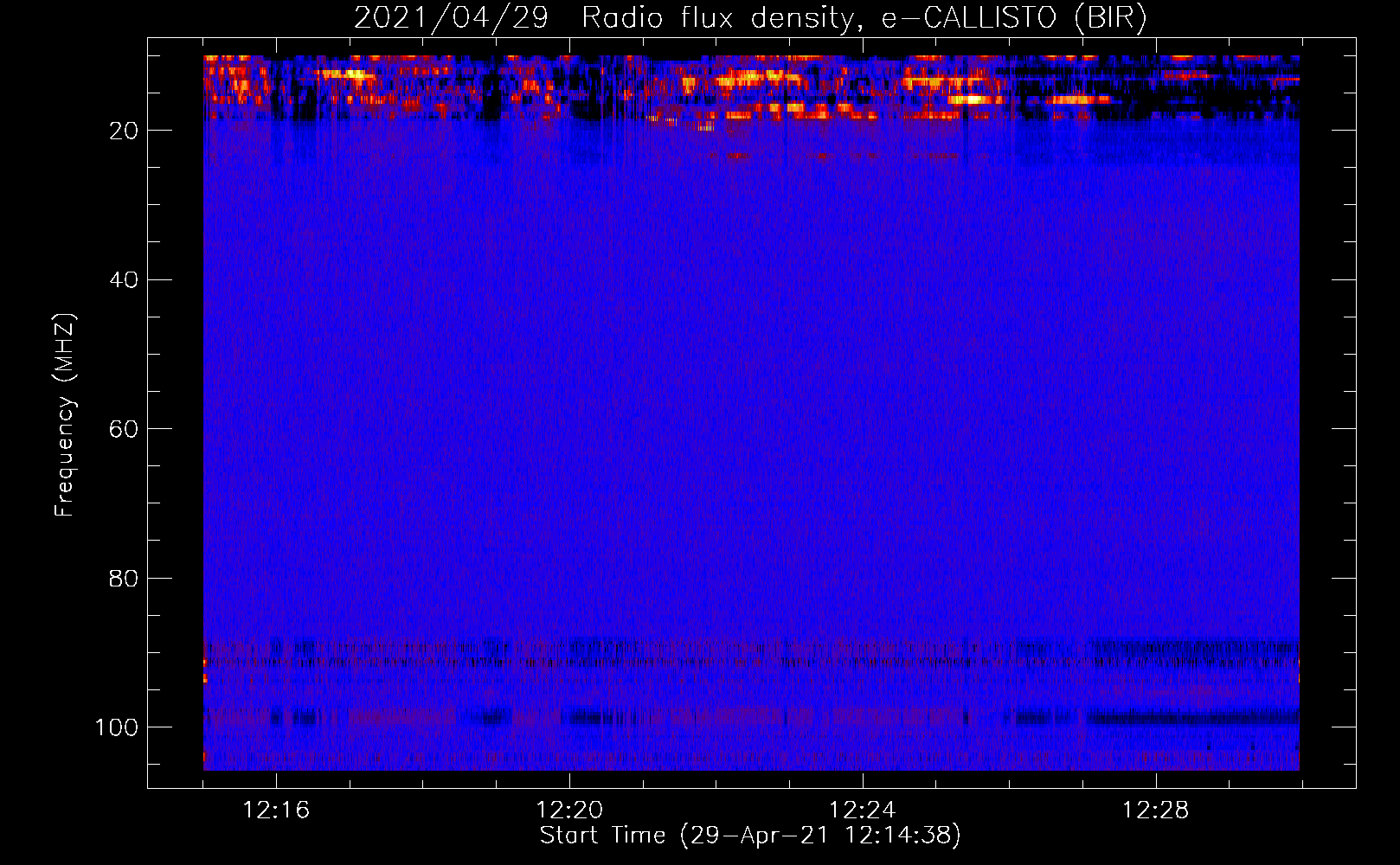Click the 20 MHz frequency tick label
The image size is (1400, 865).
click(124, 131)
